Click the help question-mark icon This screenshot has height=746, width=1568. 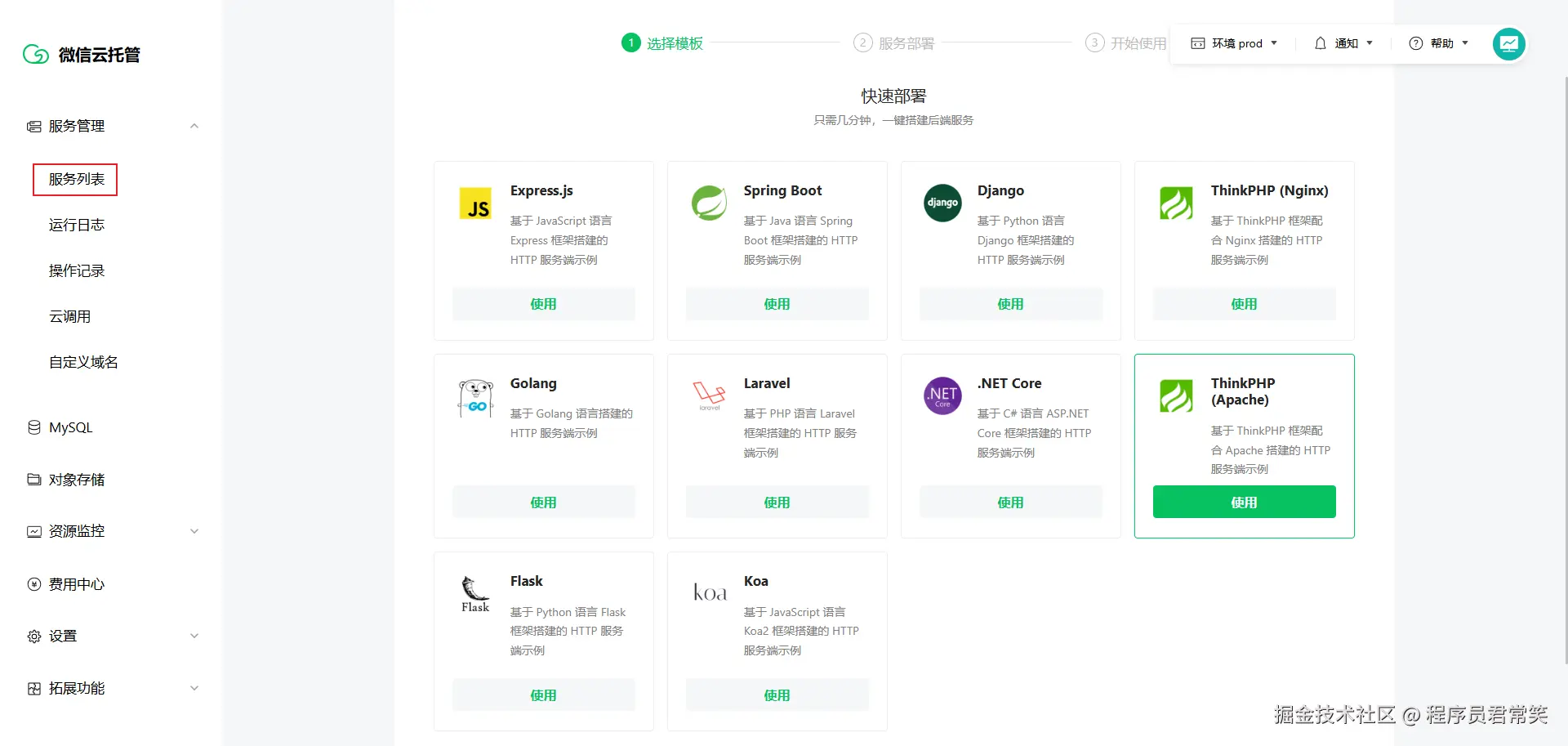(x=1416, y=43)
